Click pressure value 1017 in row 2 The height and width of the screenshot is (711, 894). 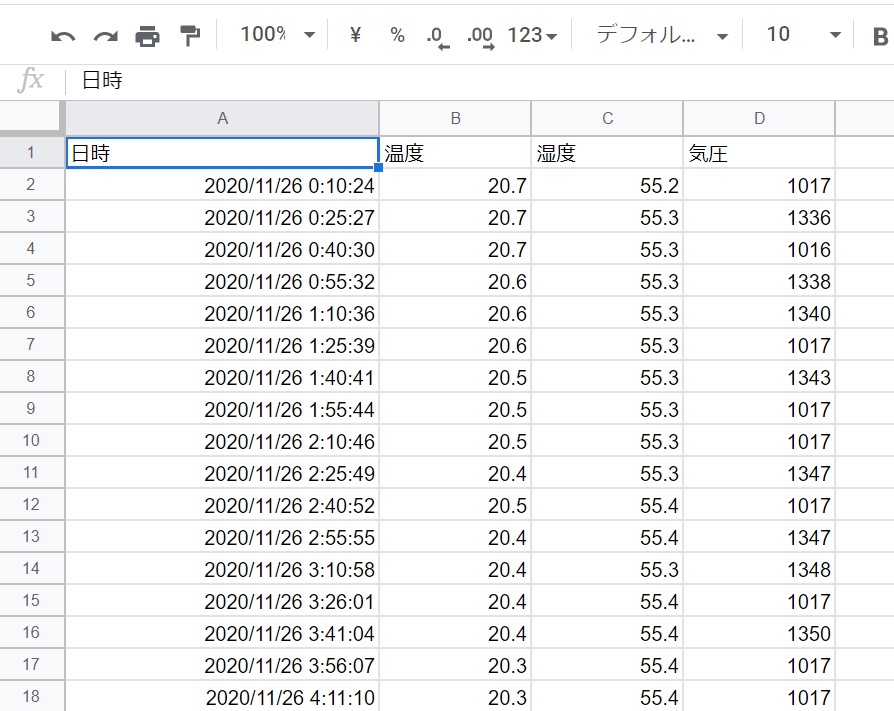click(759, 185)
